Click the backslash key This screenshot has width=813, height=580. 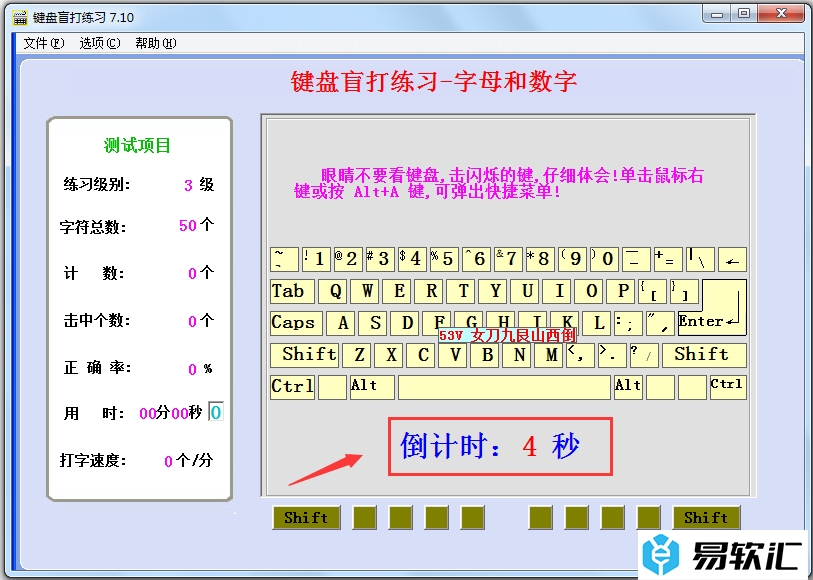point(700,260)
